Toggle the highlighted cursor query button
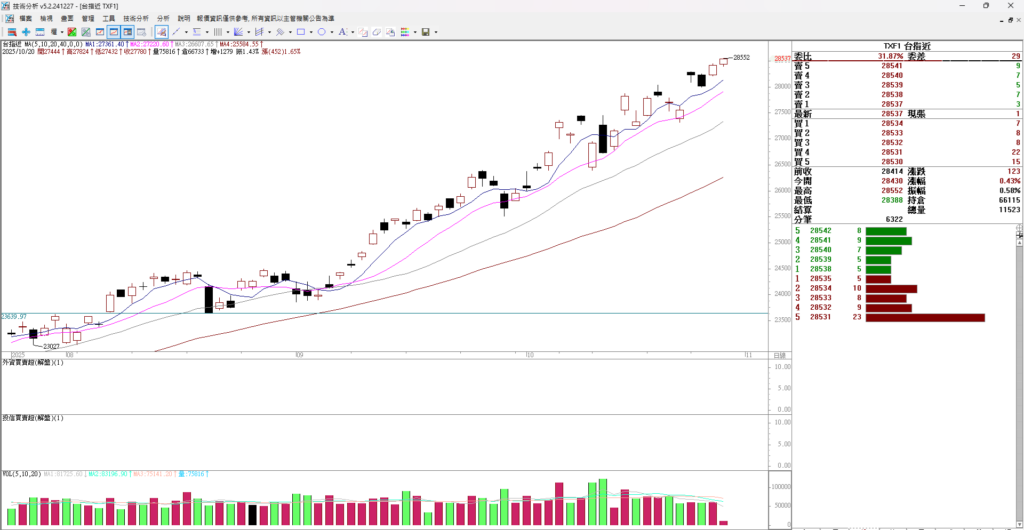The width and height of the screenshot is (1024, 530). [x=161, y=32]
